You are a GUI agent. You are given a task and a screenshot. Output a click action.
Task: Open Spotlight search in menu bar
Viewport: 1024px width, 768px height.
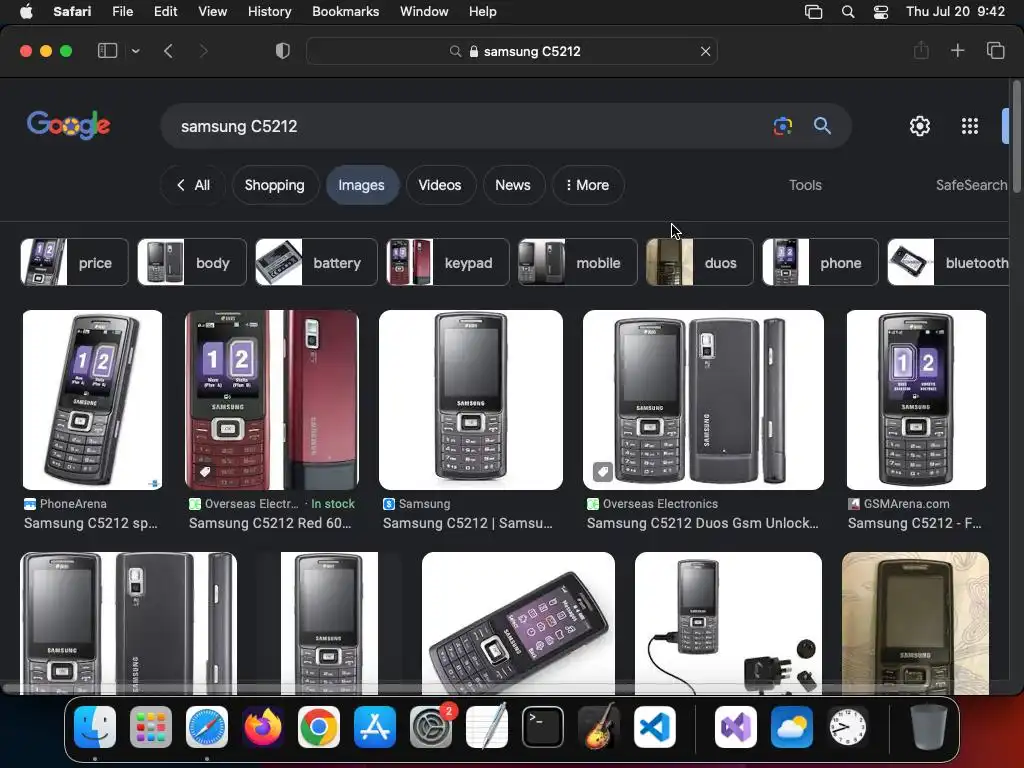pyautogui.click(x=848, y=12)
